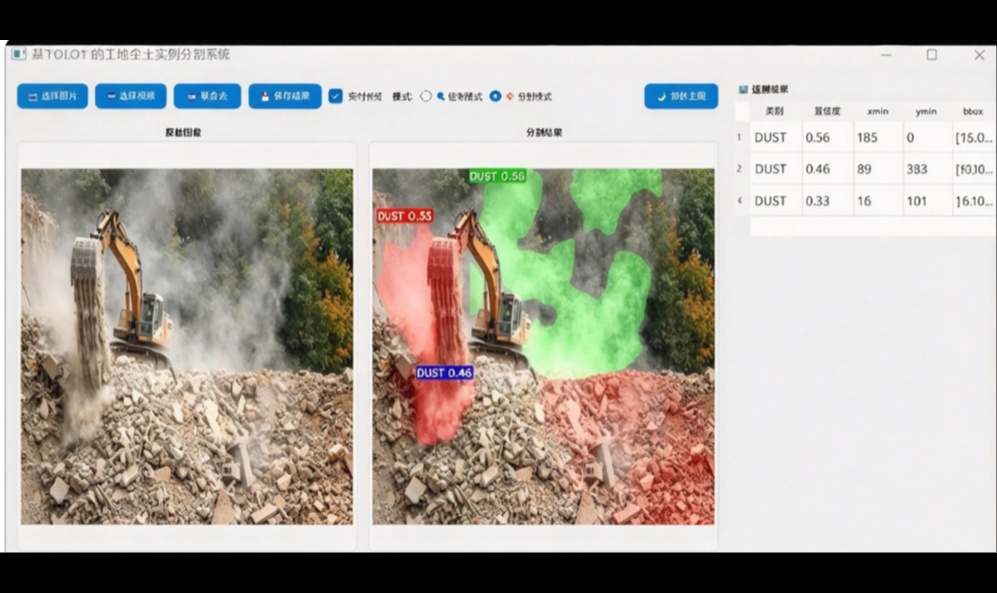Click the bbox cell in the 0.46 row
997x593 pixels.
pyautogui.click(x=974, y=169)
